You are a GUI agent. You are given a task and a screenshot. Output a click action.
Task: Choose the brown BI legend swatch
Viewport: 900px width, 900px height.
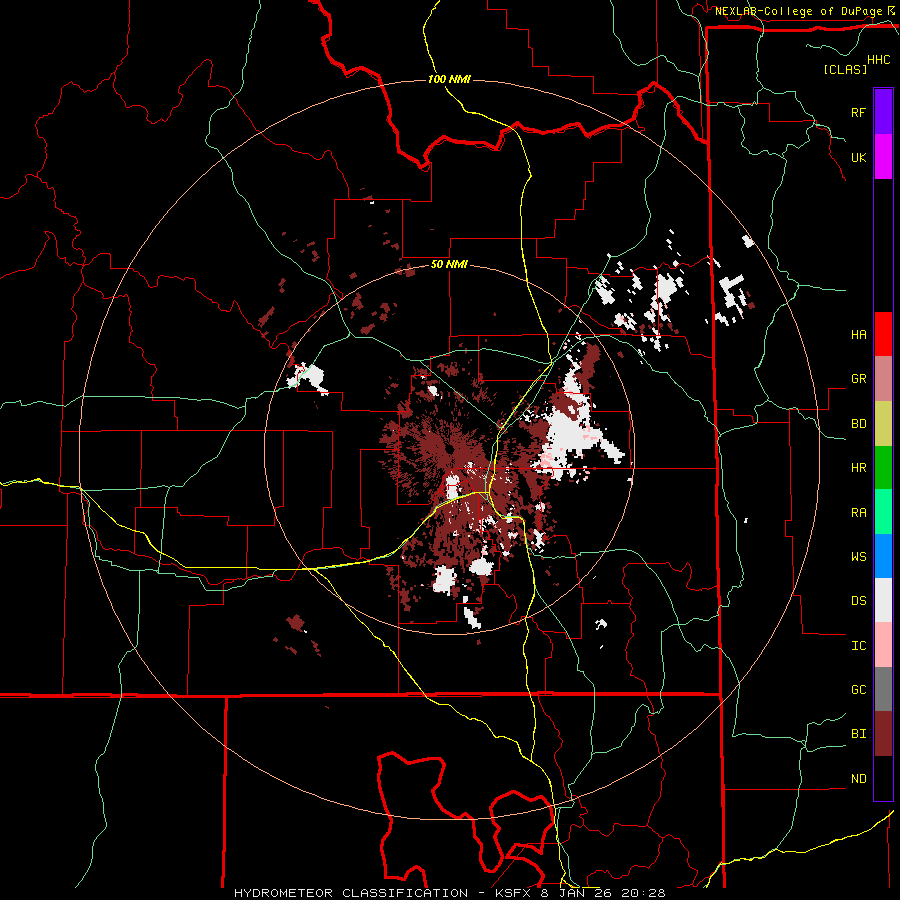pyautogui.click(x=883, y=734)
